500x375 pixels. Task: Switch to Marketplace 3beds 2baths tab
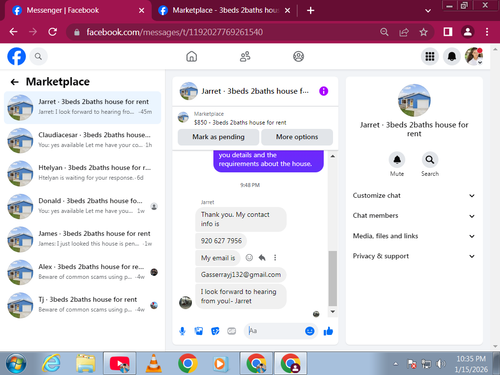224,10
